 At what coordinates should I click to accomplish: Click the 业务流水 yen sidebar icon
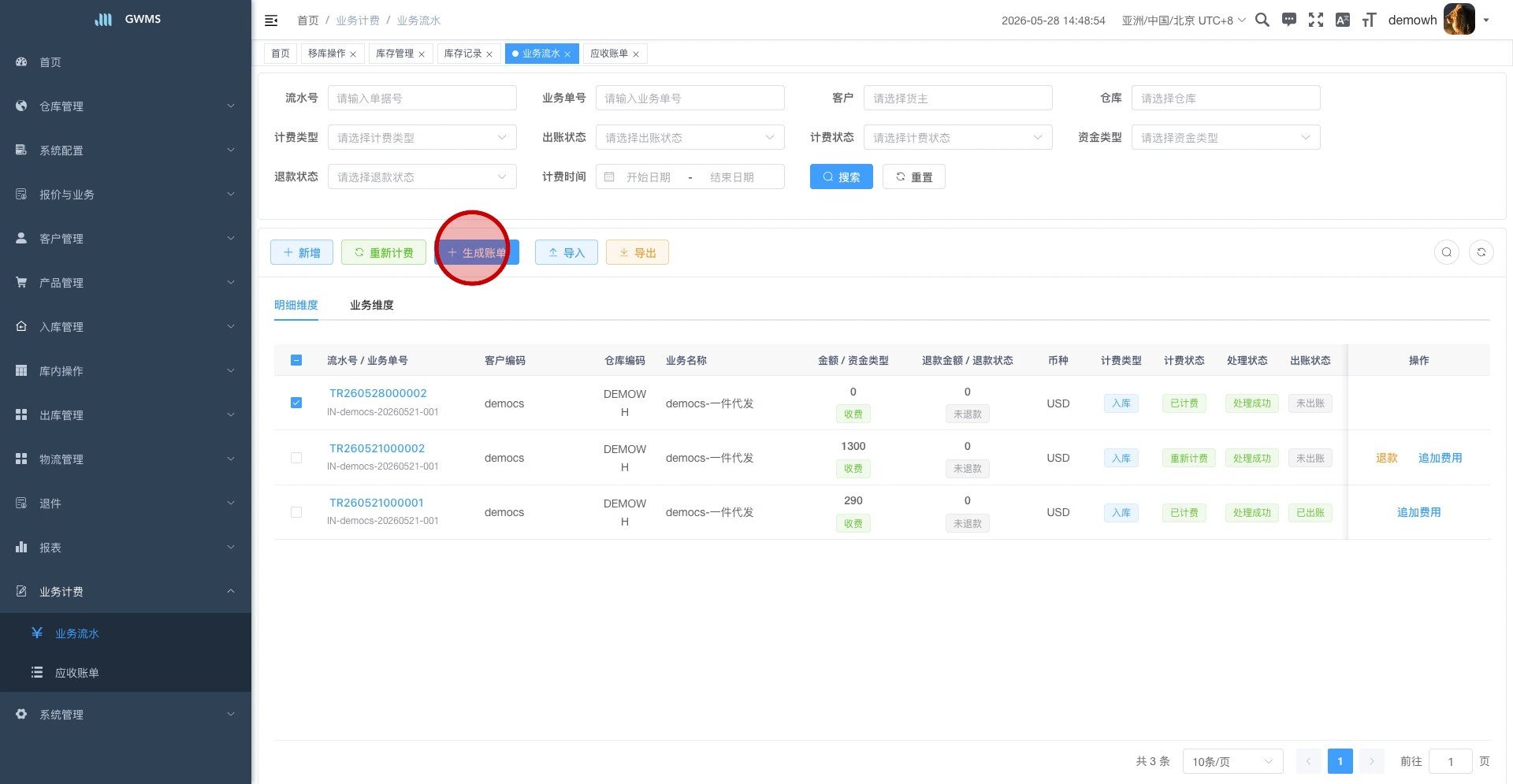(x=37, y=633)
